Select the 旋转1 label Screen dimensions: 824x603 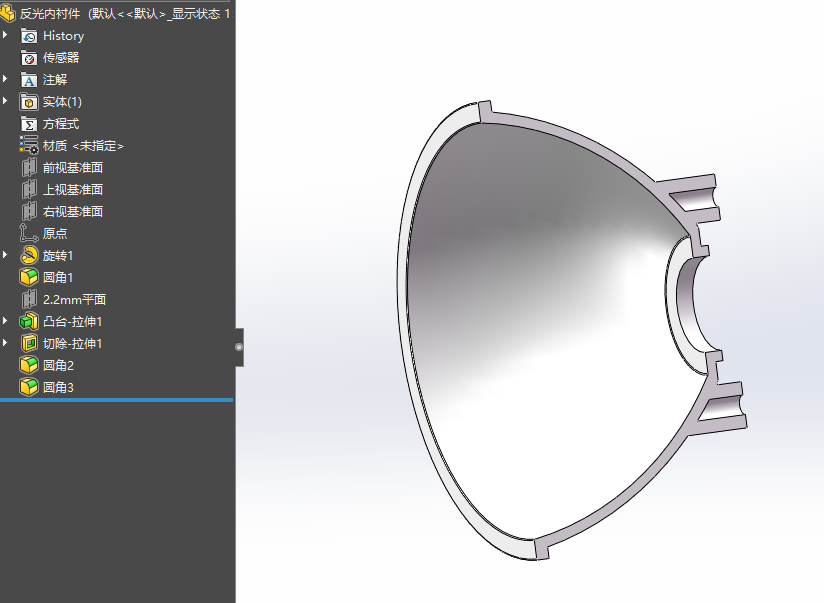point(58,255)
